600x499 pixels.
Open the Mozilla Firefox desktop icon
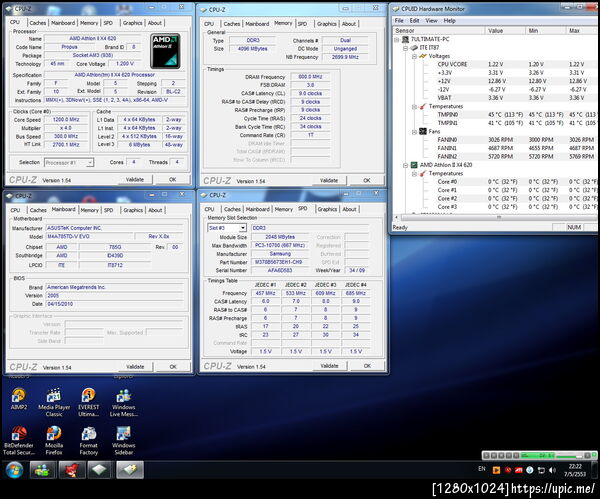(x=54, y=440)
